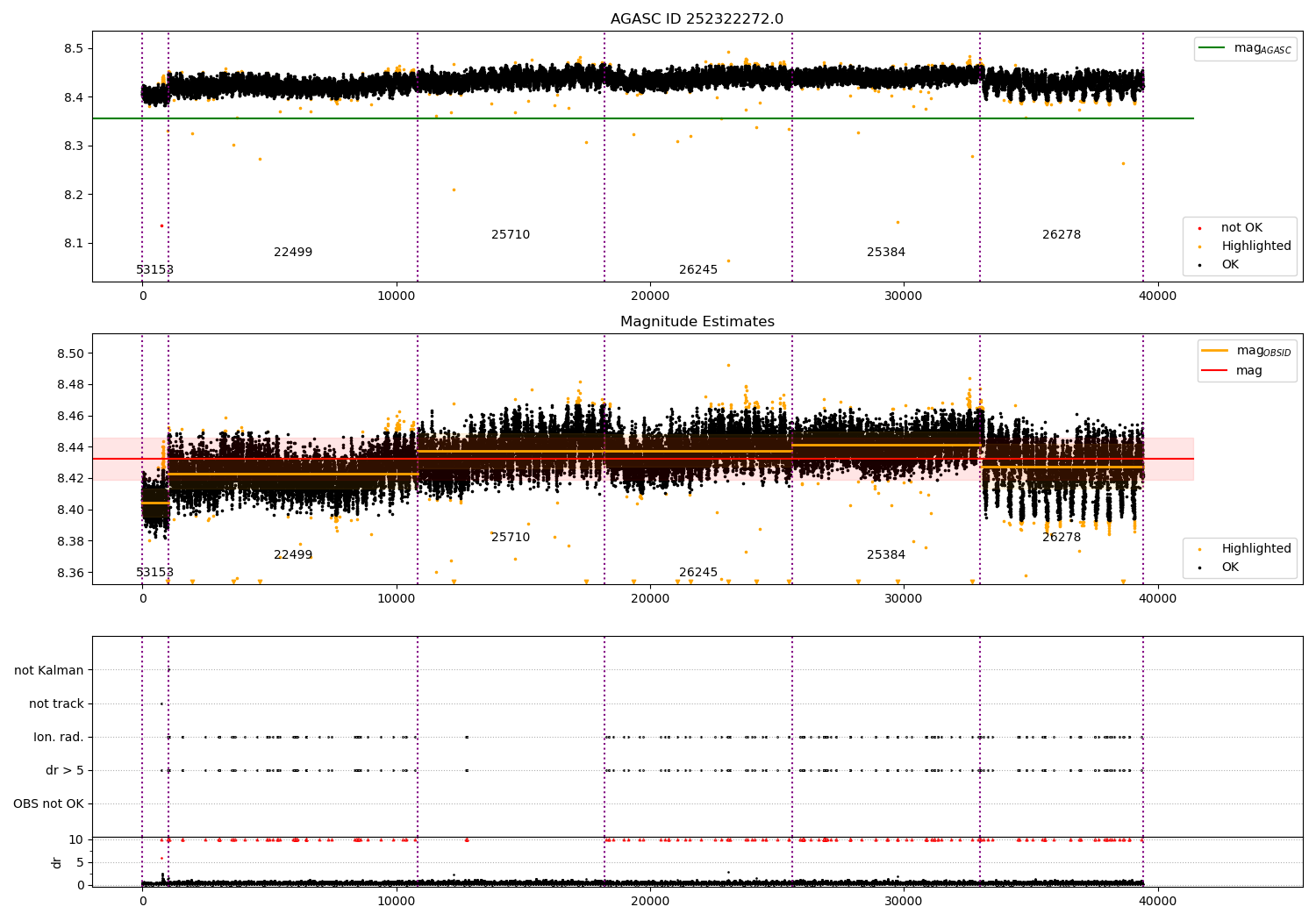The height and width of the screenshot is (921, 1316).
Task: Click x-axis tick 10000 in bottom plot
Action: click(397, 902)
